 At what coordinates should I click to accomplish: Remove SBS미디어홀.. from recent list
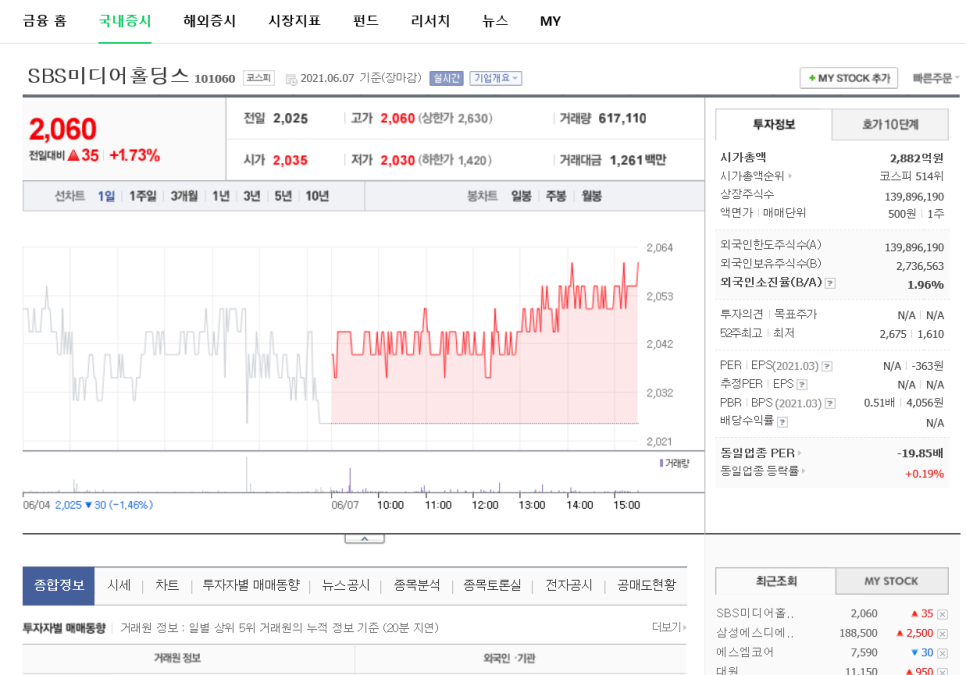click(942, 614)
